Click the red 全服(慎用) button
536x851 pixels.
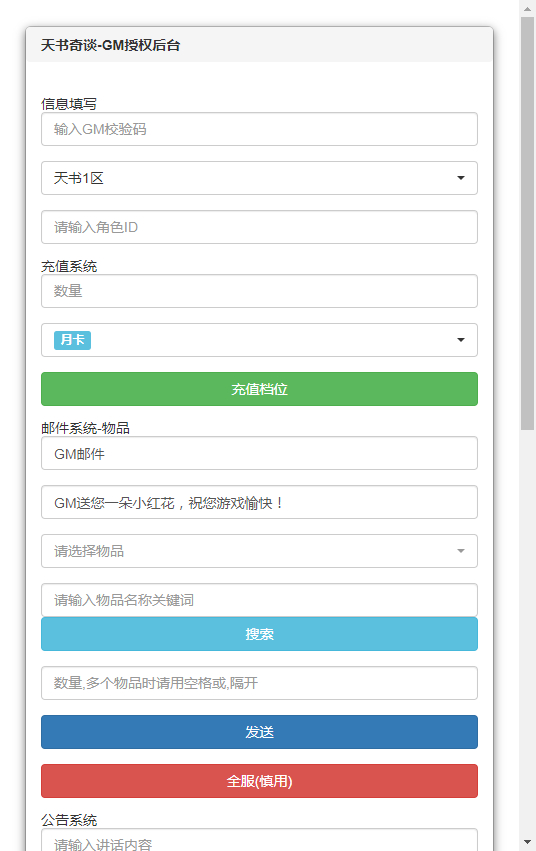click(259, 781)
